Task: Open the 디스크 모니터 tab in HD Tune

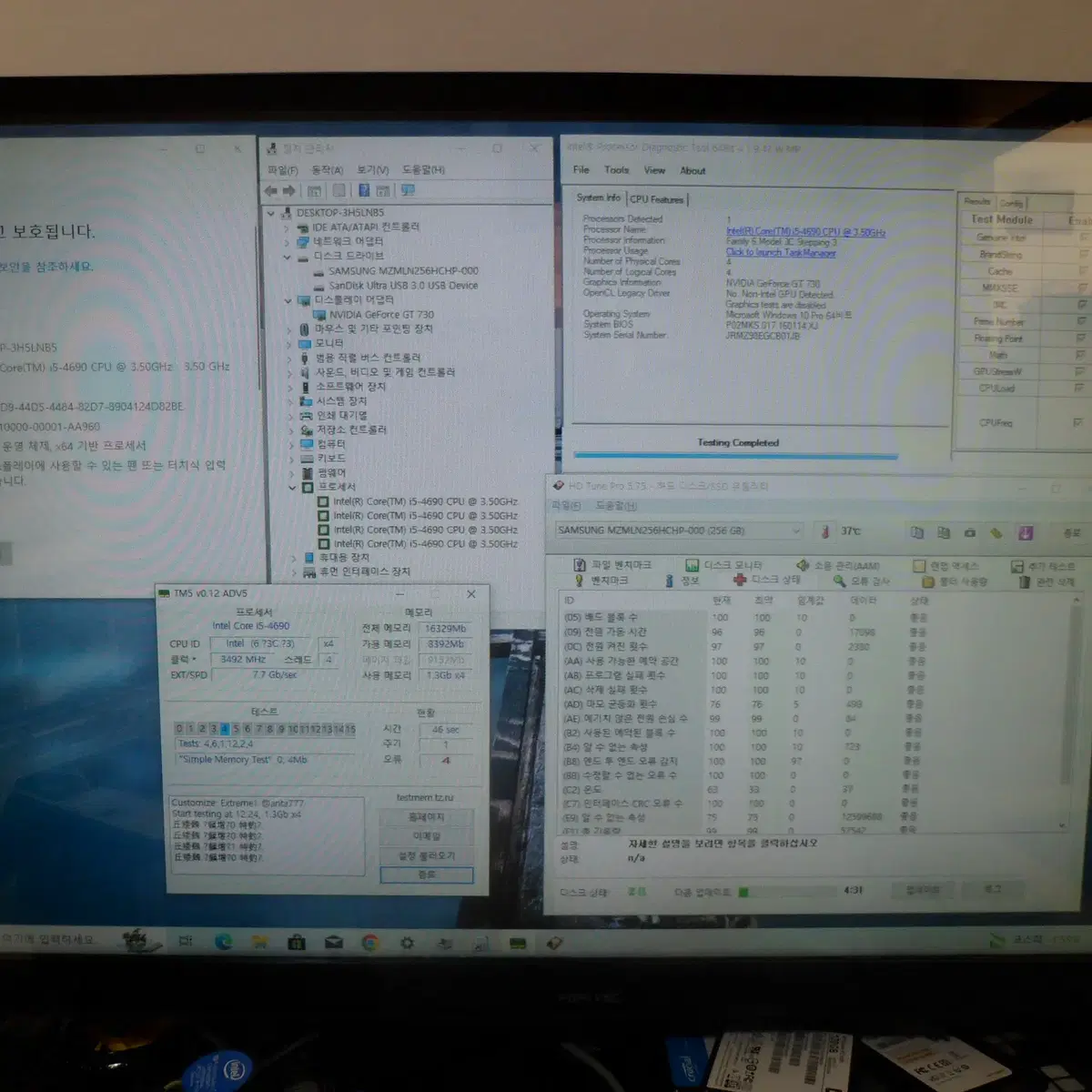Action: 723,565
